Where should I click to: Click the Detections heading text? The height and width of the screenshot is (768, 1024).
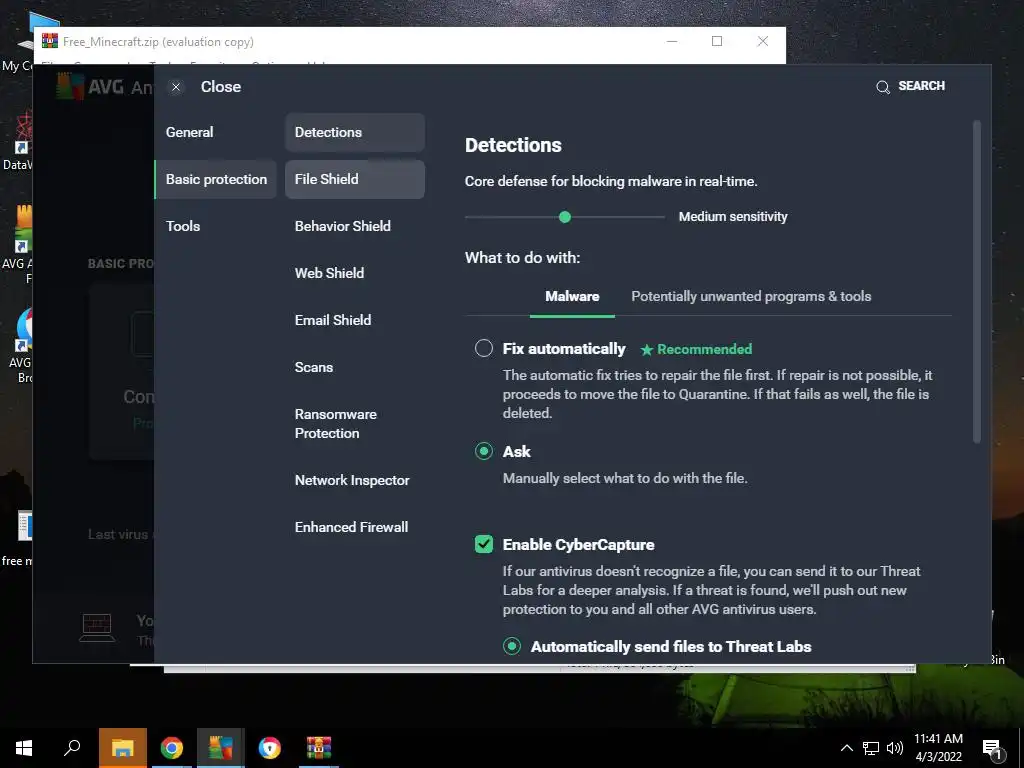(513, 145)
